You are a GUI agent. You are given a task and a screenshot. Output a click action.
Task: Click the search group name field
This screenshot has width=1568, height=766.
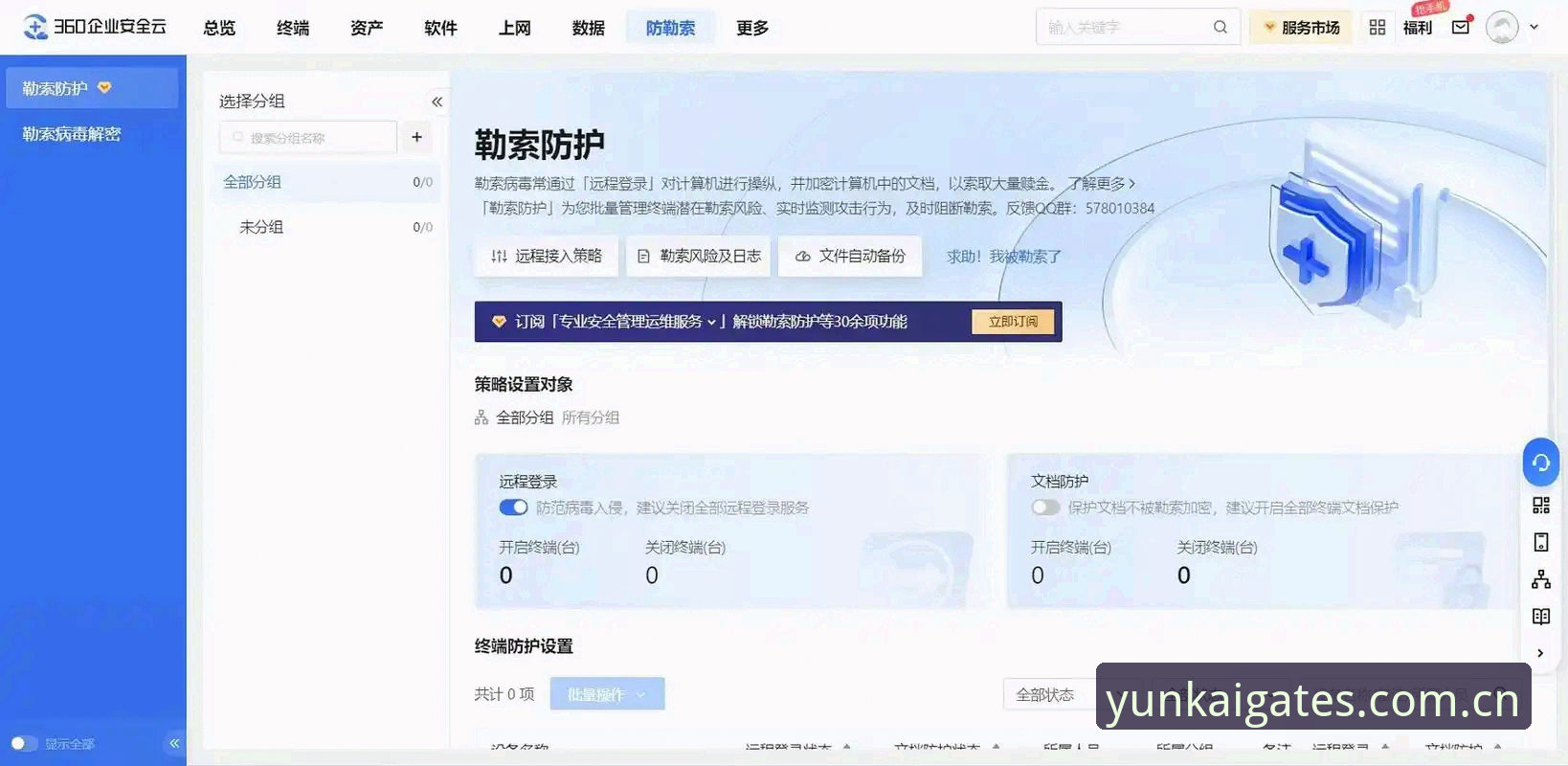click(x=308, y=137)
